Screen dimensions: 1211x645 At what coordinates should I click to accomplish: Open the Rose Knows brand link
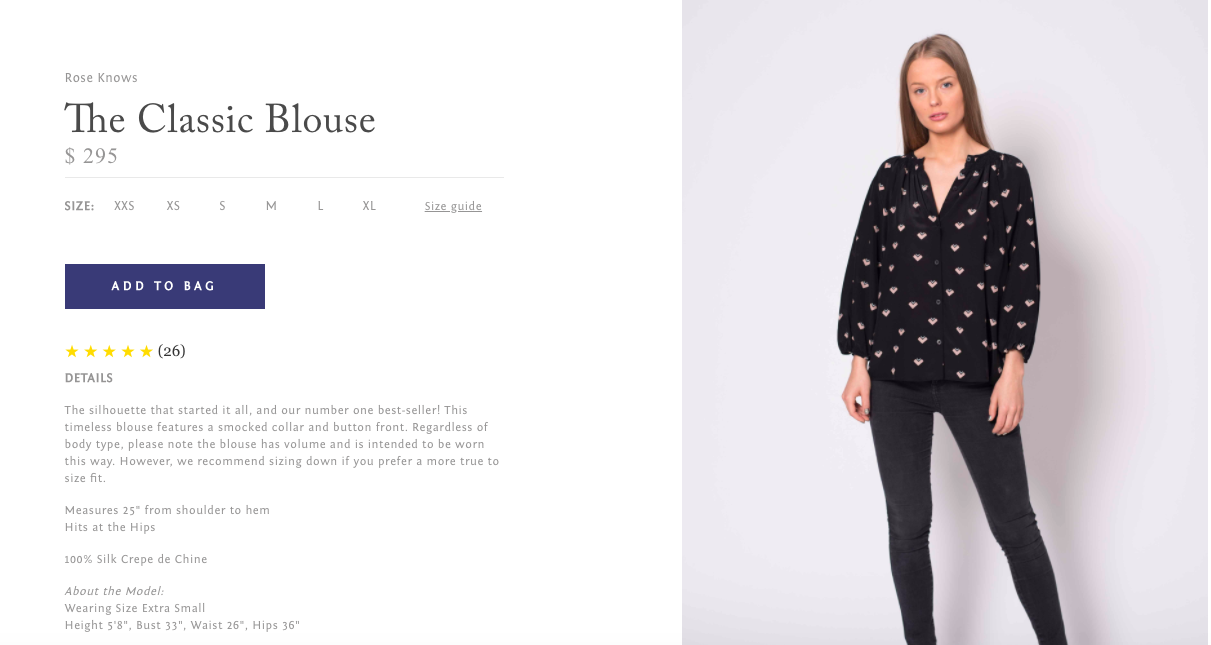101,78
